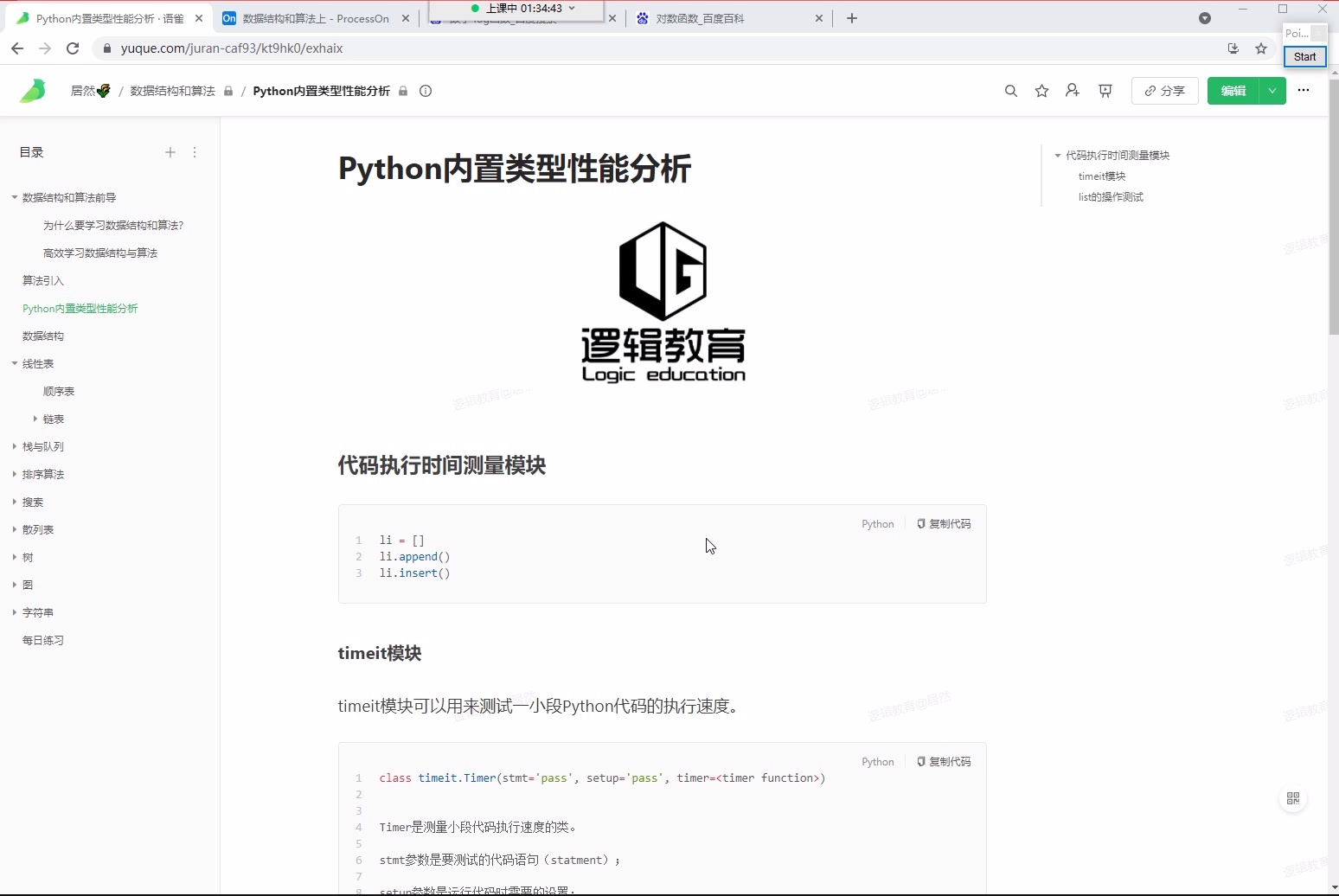Copy first code block with 复制代码

tap(944, 524)
